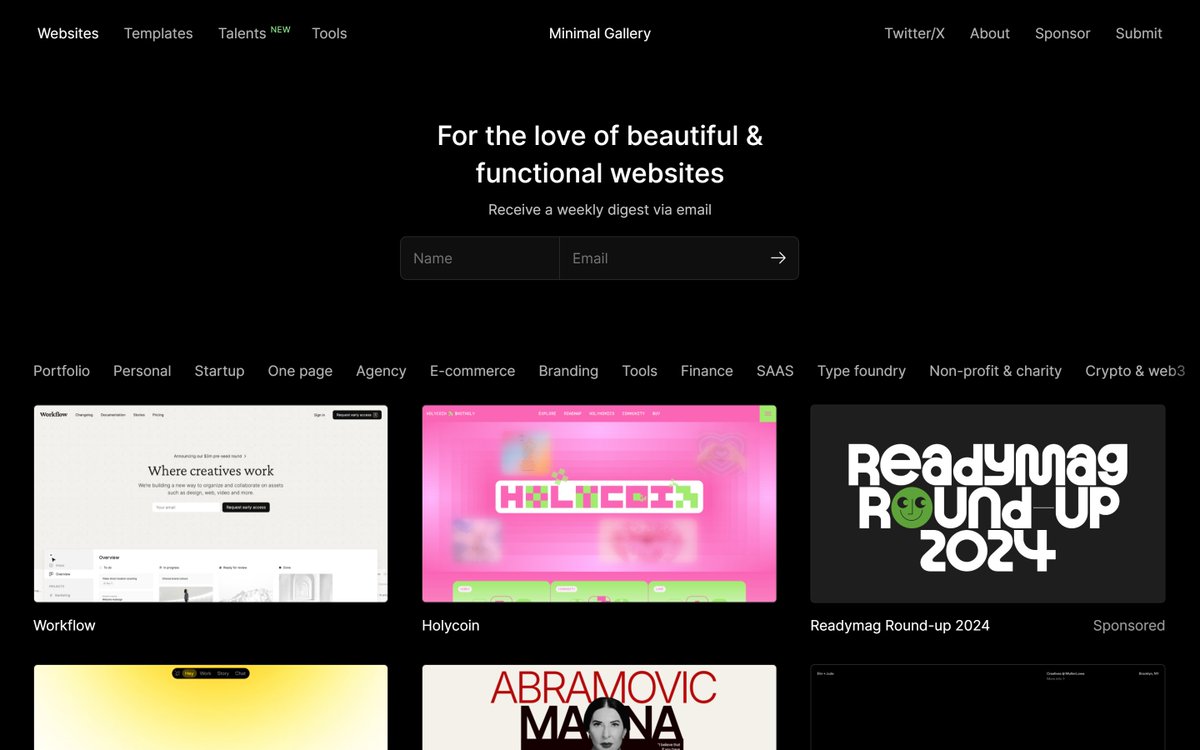This screenshot has width=1200, height=750.
Task: Submit the newsletter form arrow
Action: (778, 258)
